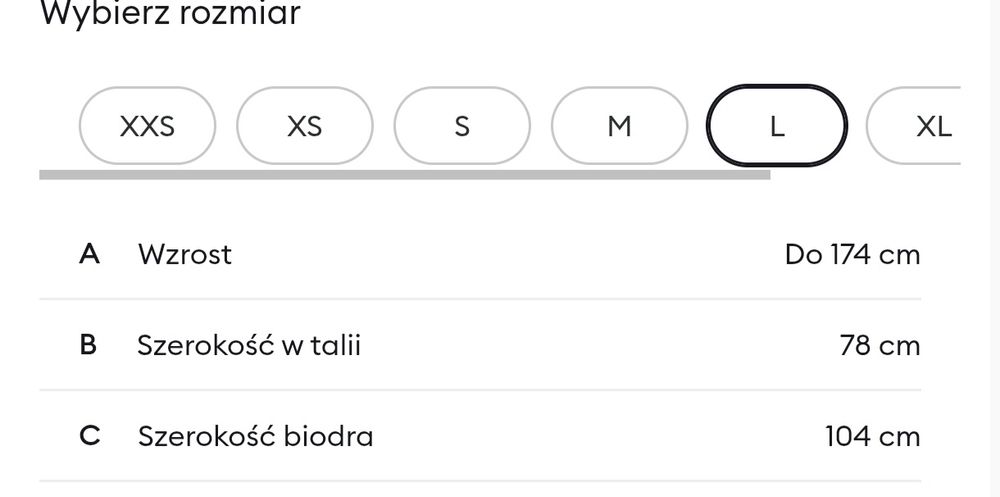Click the horizontal size list scrollbar
Screen dimensions: 1000x497
pyautogui.click(x=404, y=174)
